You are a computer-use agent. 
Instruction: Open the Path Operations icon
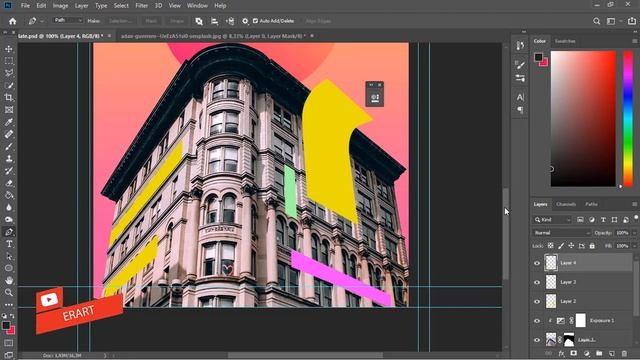[x=199, y=21]
